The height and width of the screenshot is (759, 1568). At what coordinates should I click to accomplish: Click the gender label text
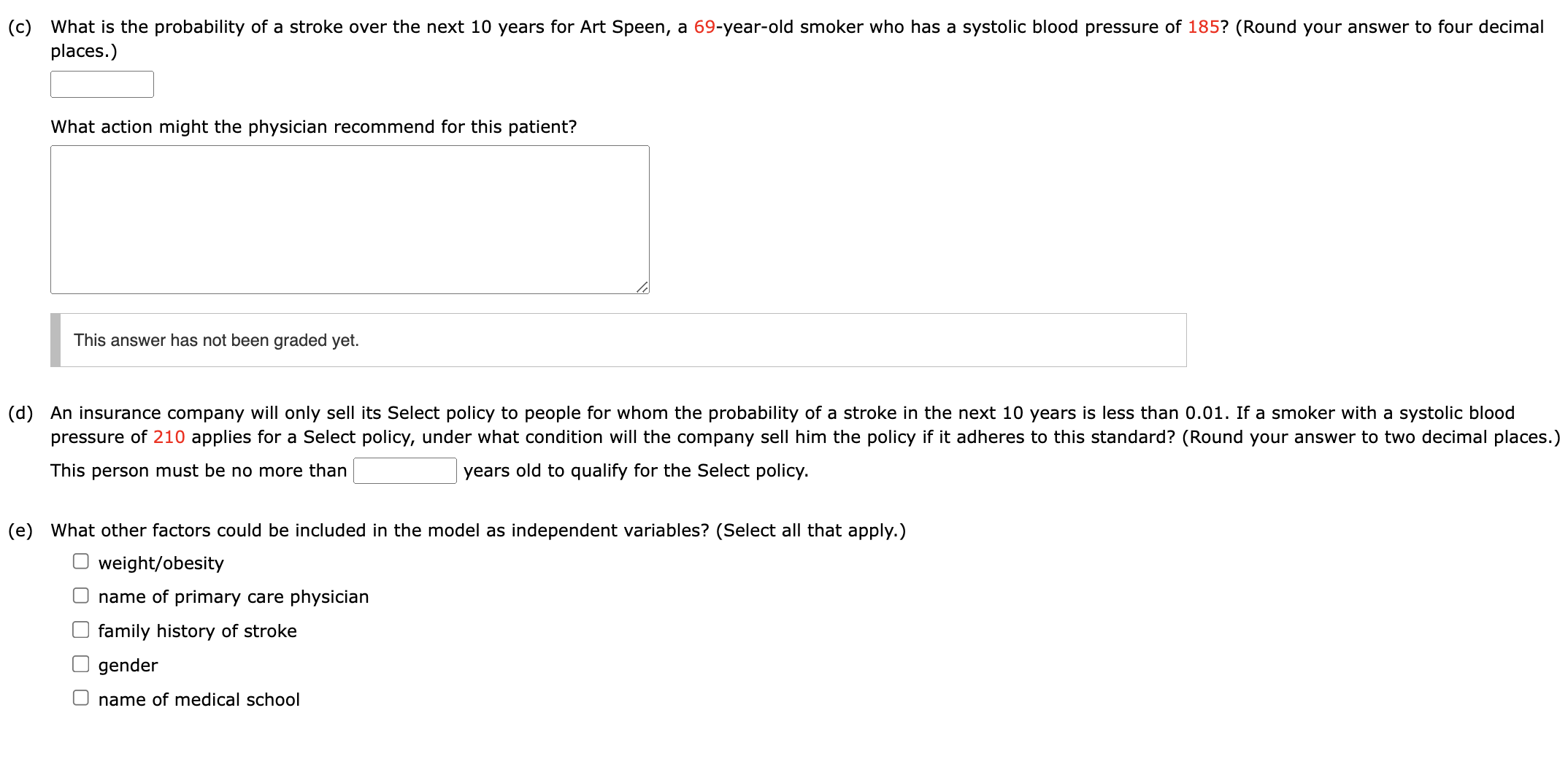coord(128,664)
